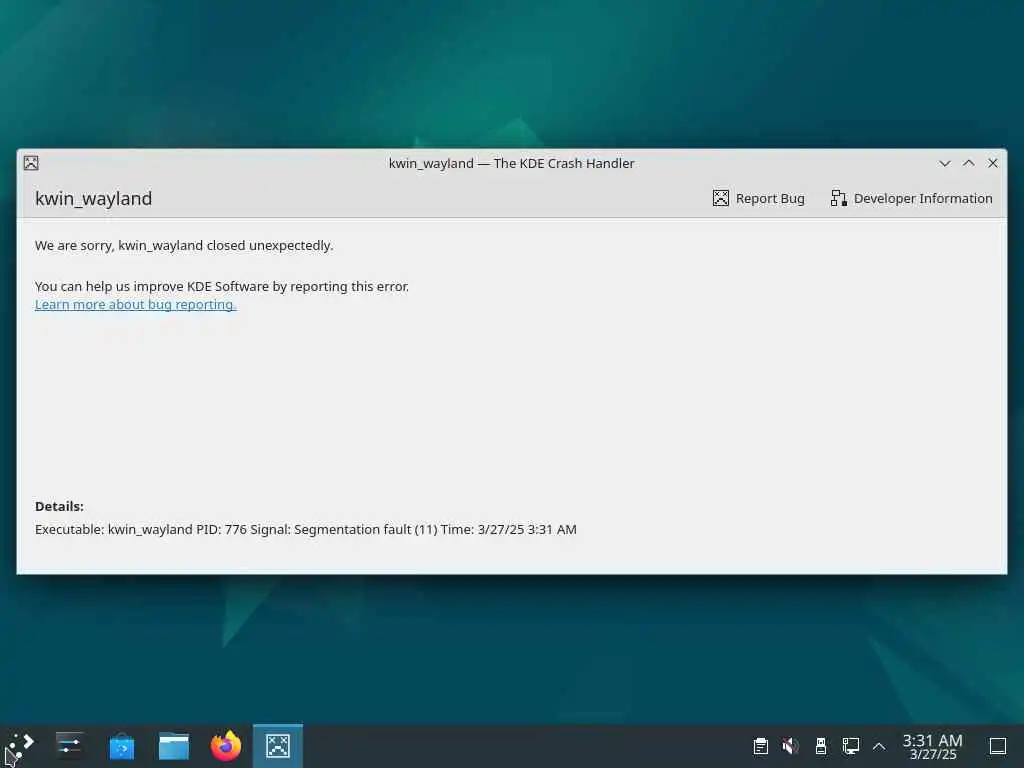Click the 'Executable: kwin_wayland PID: 776' details line
This screenshot has height=768, width=1024.
pos(306,530)
